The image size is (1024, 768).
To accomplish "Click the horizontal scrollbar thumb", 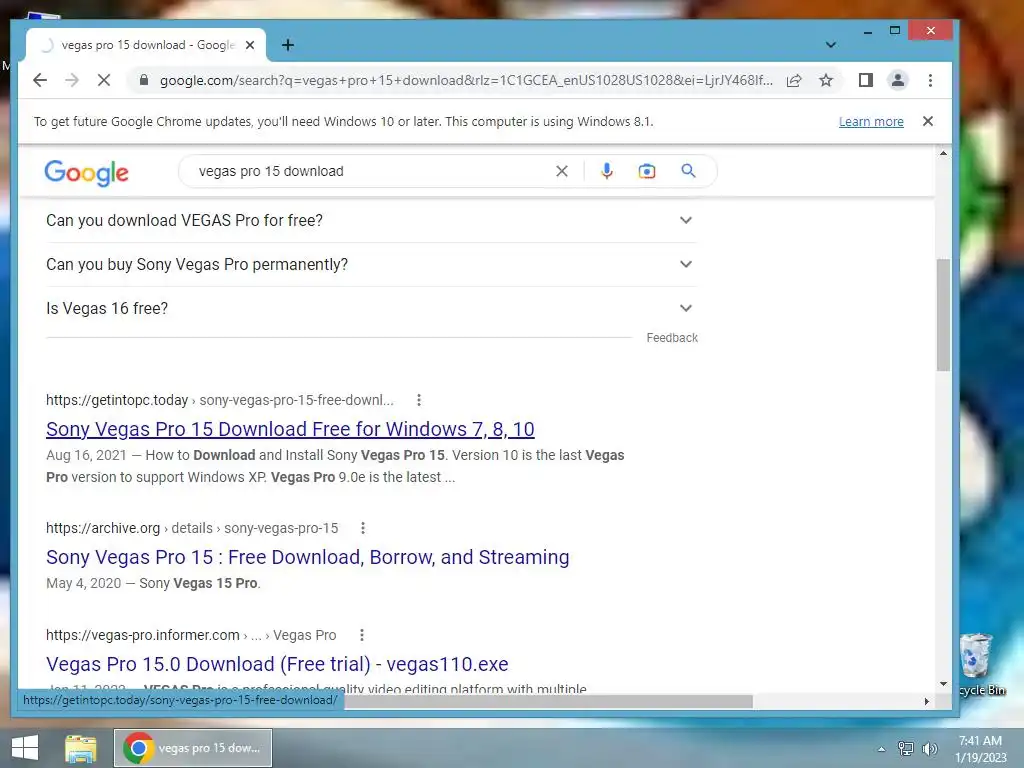I will point(549,701).
